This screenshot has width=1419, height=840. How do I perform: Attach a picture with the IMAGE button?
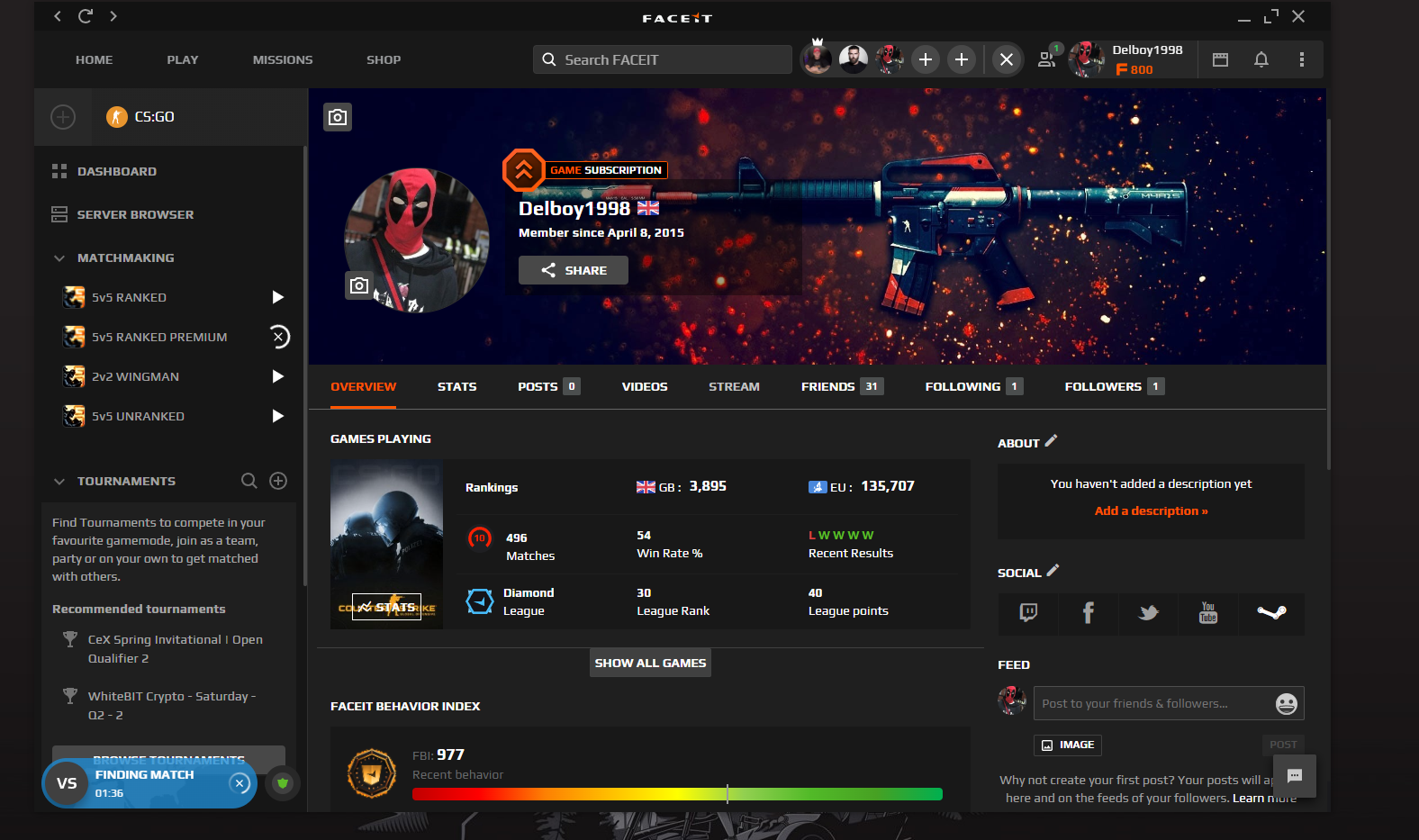coord(1068,745)
